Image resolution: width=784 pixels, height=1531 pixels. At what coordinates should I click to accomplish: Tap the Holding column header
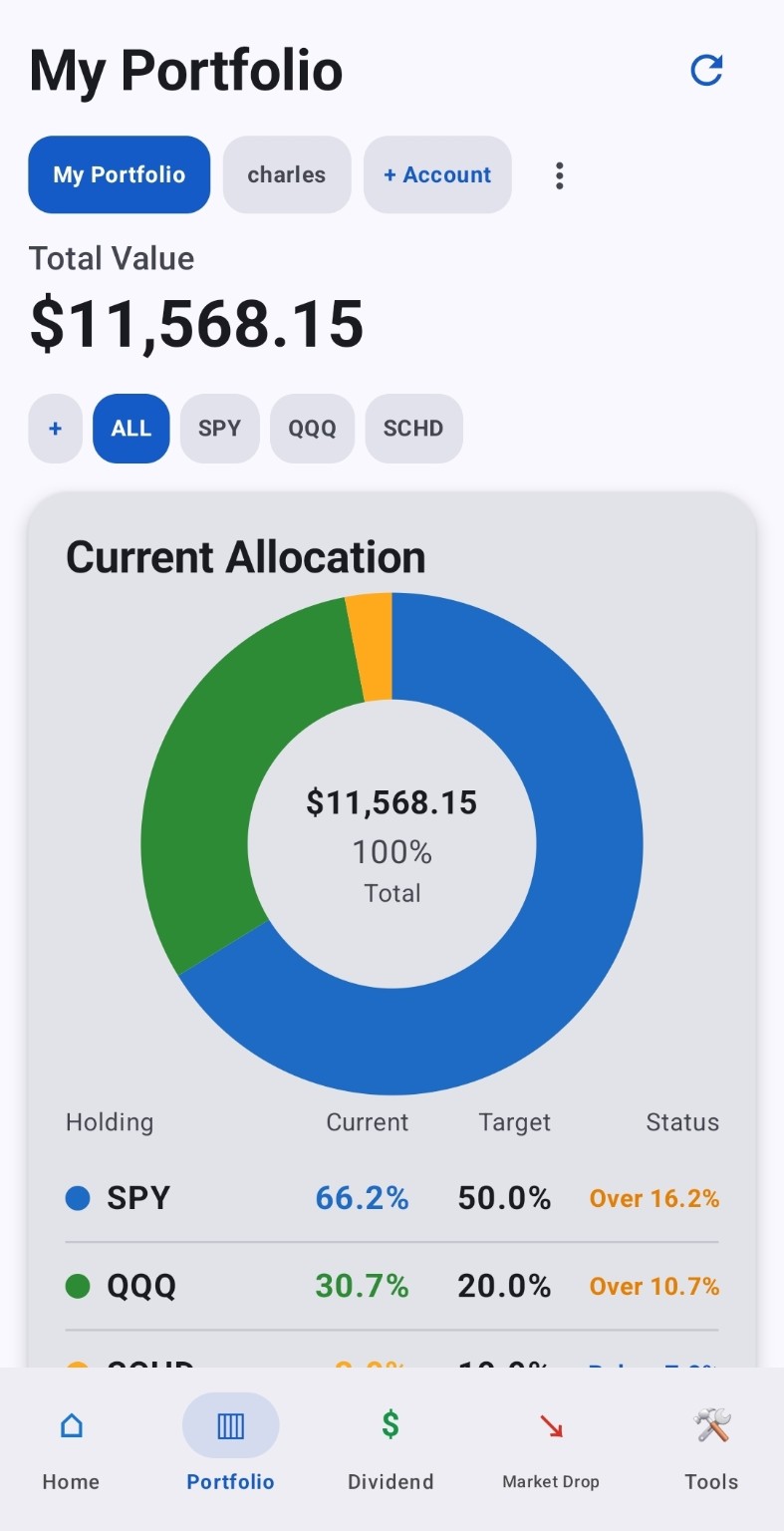[x=110, y=1122]
